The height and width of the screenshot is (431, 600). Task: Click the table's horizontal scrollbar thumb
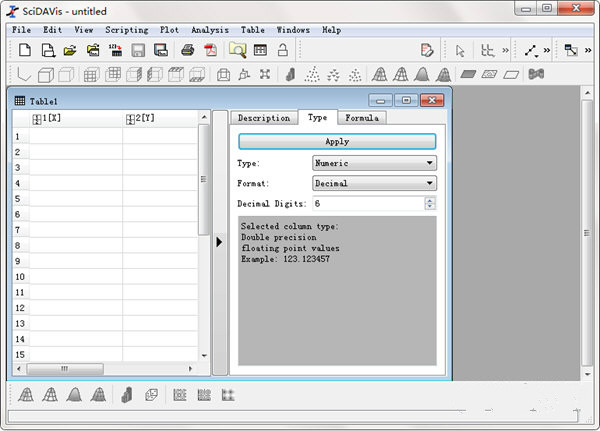click(x=65, y=369)
